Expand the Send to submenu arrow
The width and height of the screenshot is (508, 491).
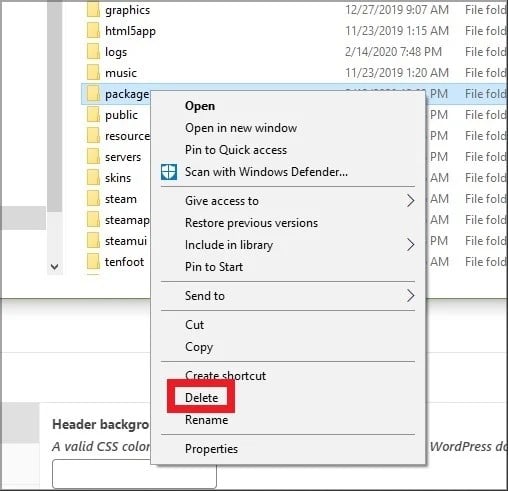point(410,296)
